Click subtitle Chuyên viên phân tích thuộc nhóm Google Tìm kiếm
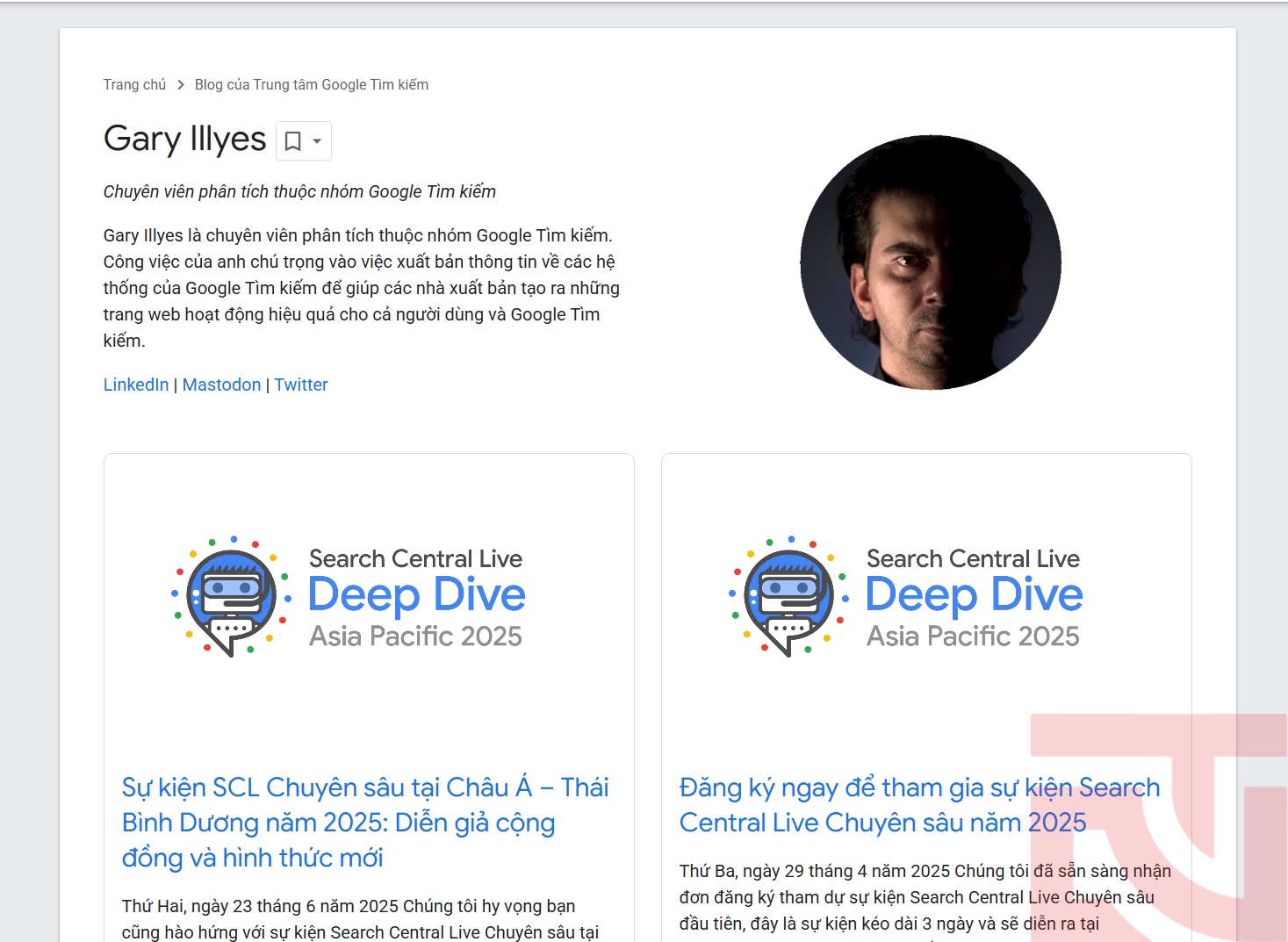 (299, 191)
